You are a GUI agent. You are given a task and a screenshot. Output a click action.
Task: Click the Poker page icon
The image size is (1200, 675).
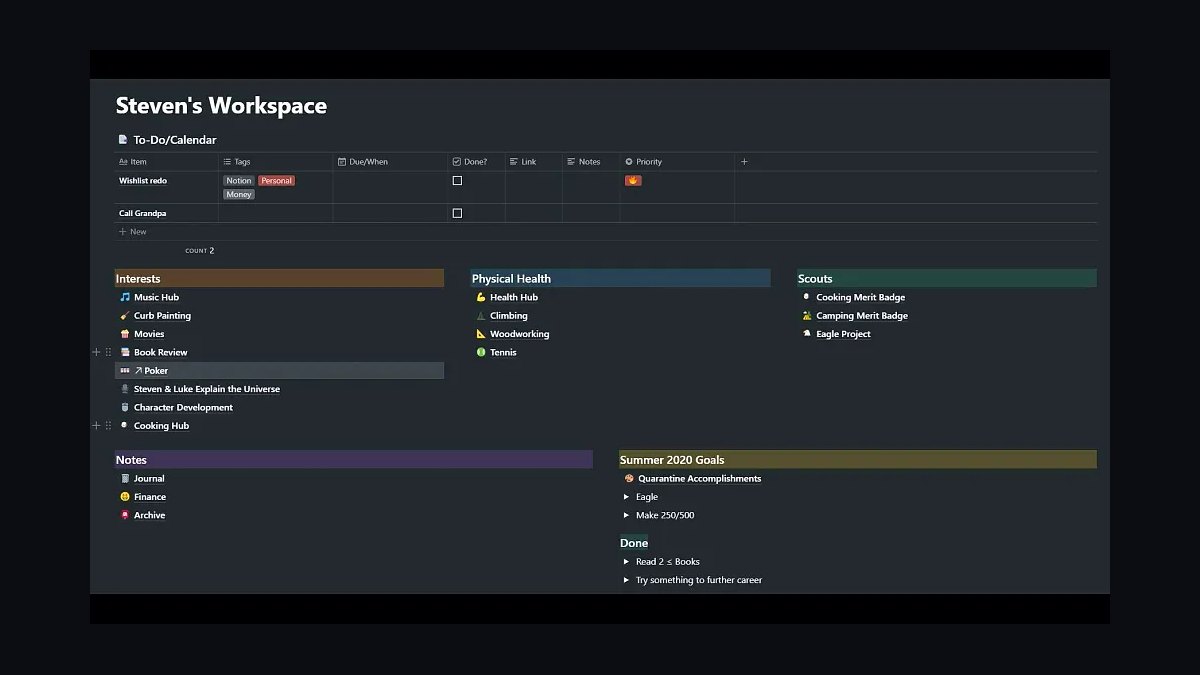point(125,371)
